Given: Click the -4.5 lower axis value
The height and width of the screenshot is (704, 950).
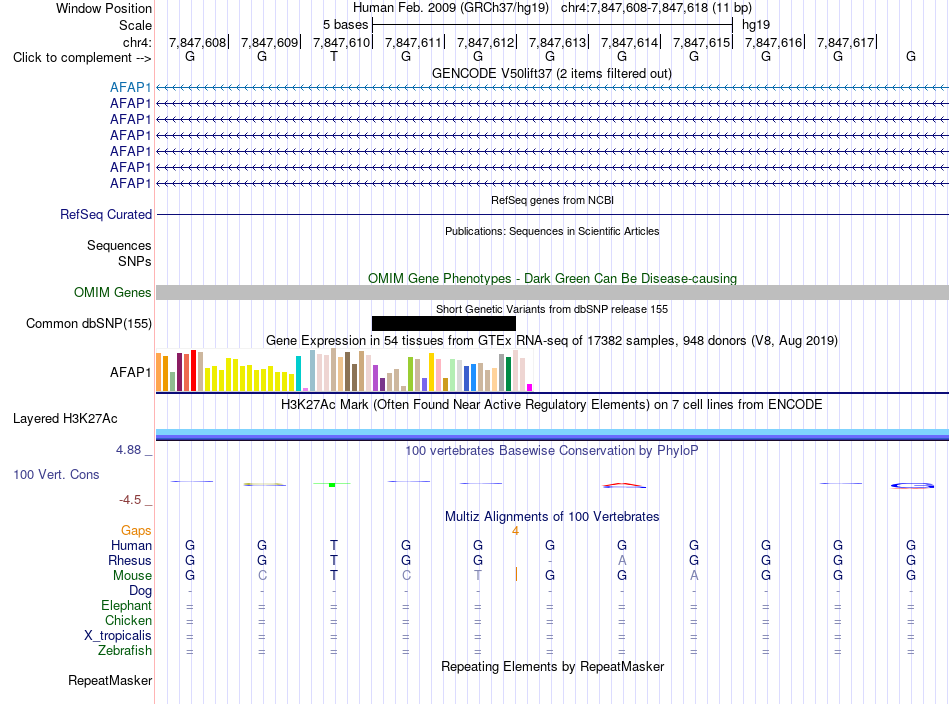Looking at the screenshot, I should point(130,500).
